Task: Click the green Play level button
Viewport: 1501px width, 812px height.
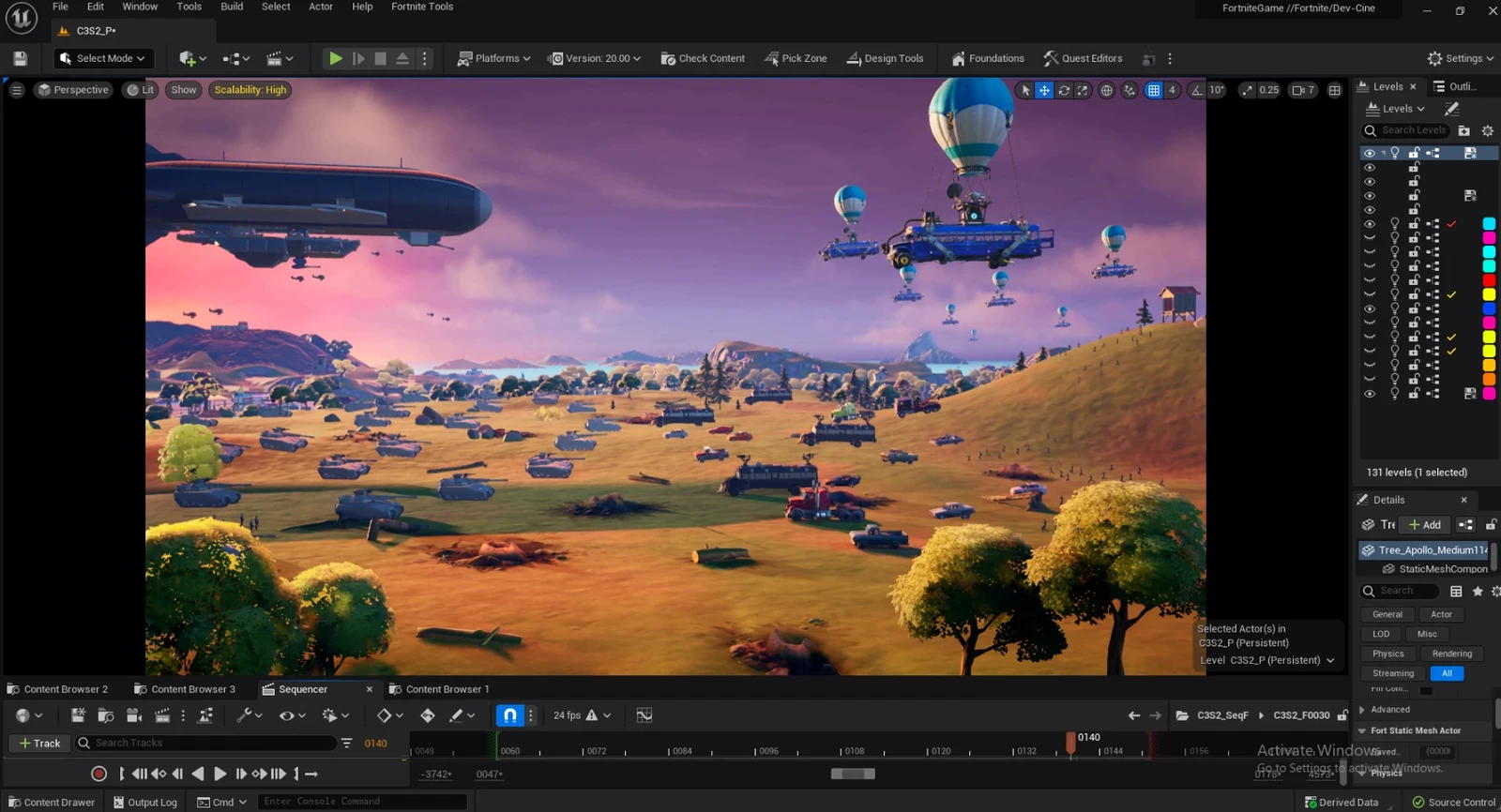Action: point(335,58)
